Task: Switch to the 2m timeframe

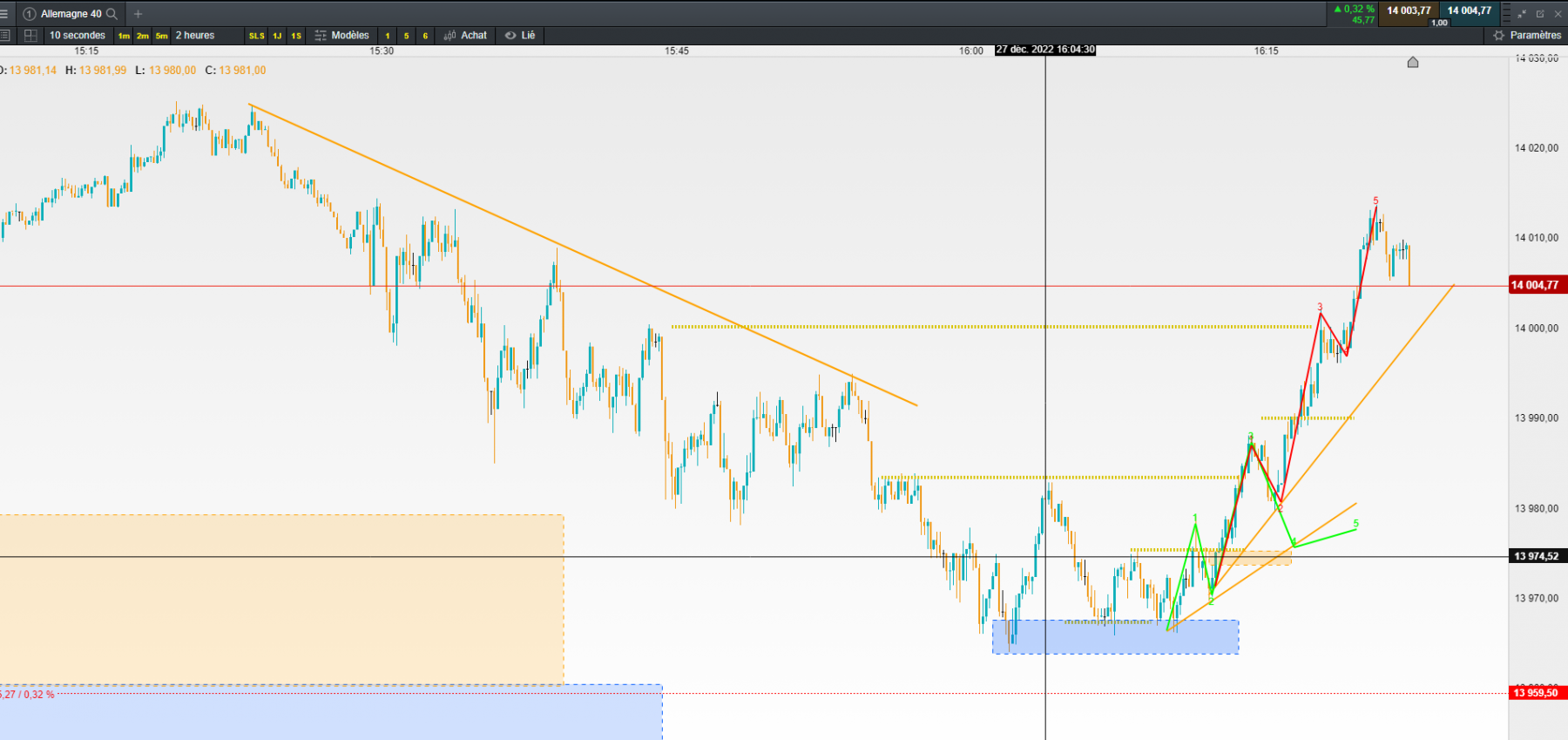Action: coord(143,36)
